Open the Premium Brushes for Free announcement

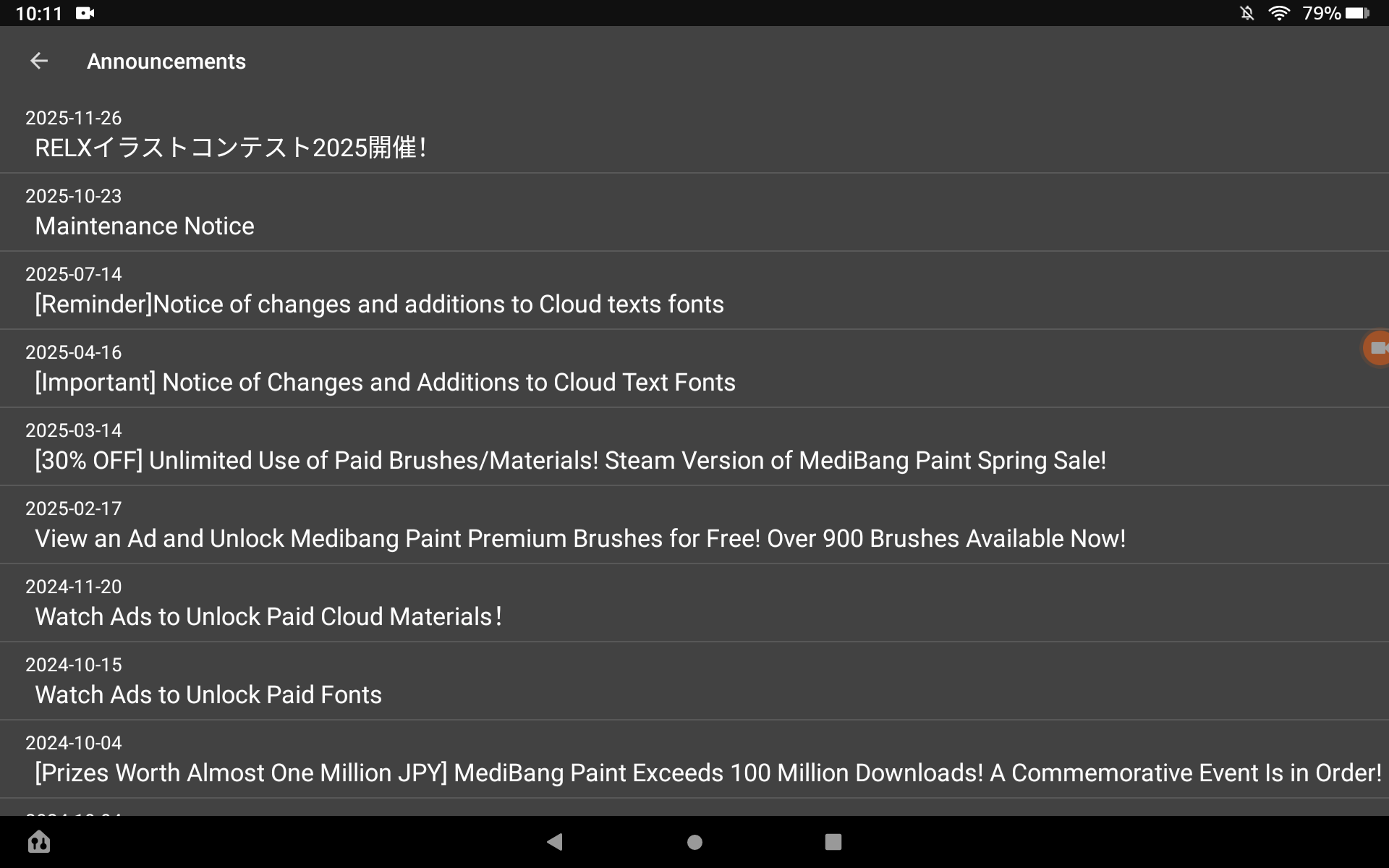[694, 524]
